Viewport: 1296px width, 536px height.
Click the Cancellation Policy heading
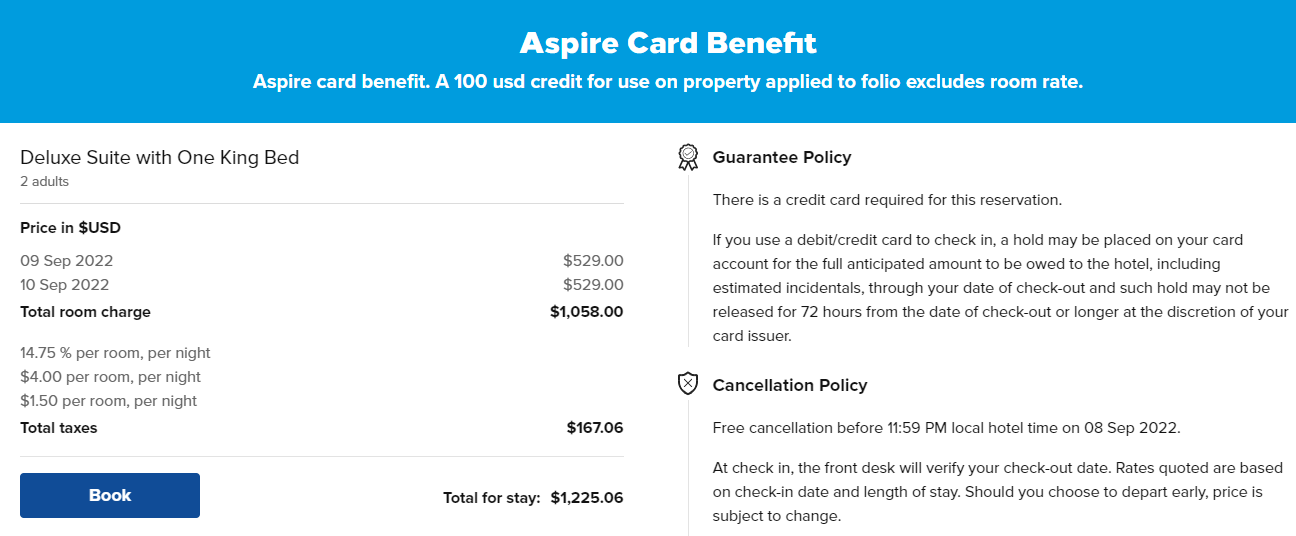pos(790,385)
